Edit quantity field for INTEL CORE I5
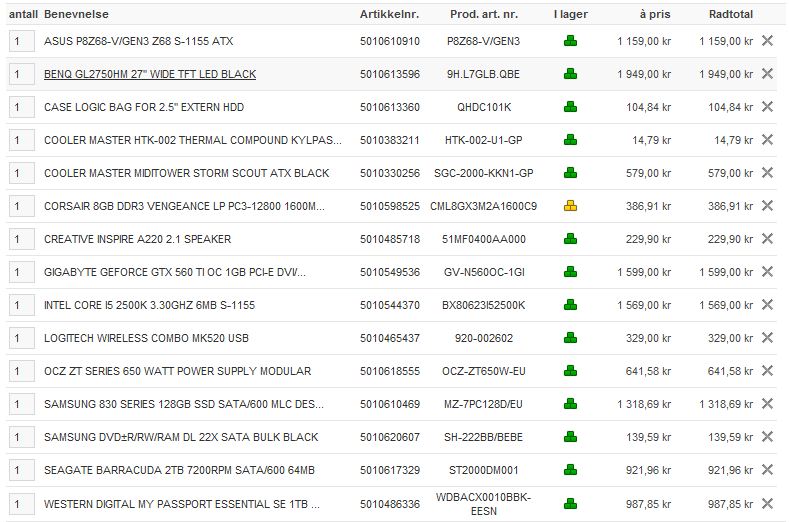This screenshot has width=789, height=522. point(22,305)
